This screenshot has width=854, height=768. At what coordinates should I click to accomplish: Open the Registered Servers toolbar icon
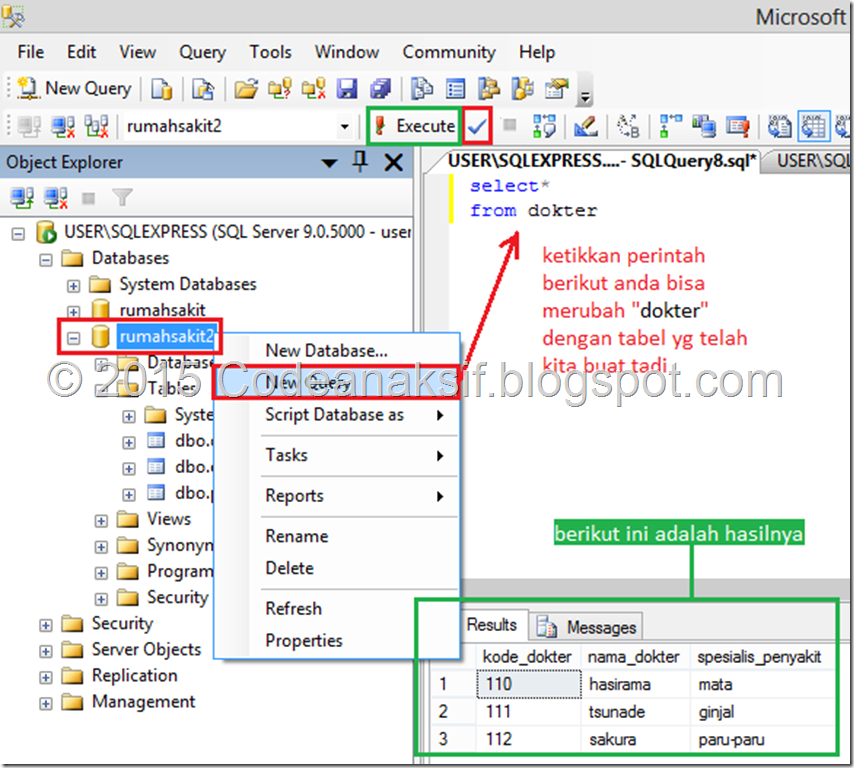click(x=422, y=89)
